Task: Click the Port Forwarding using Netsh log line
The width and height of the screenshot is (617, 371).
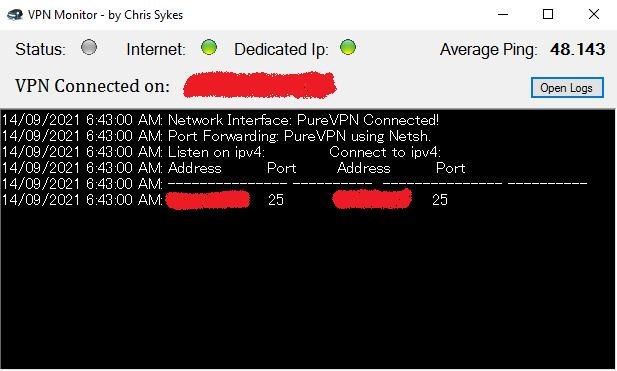Action: click(x=216, y=136)
